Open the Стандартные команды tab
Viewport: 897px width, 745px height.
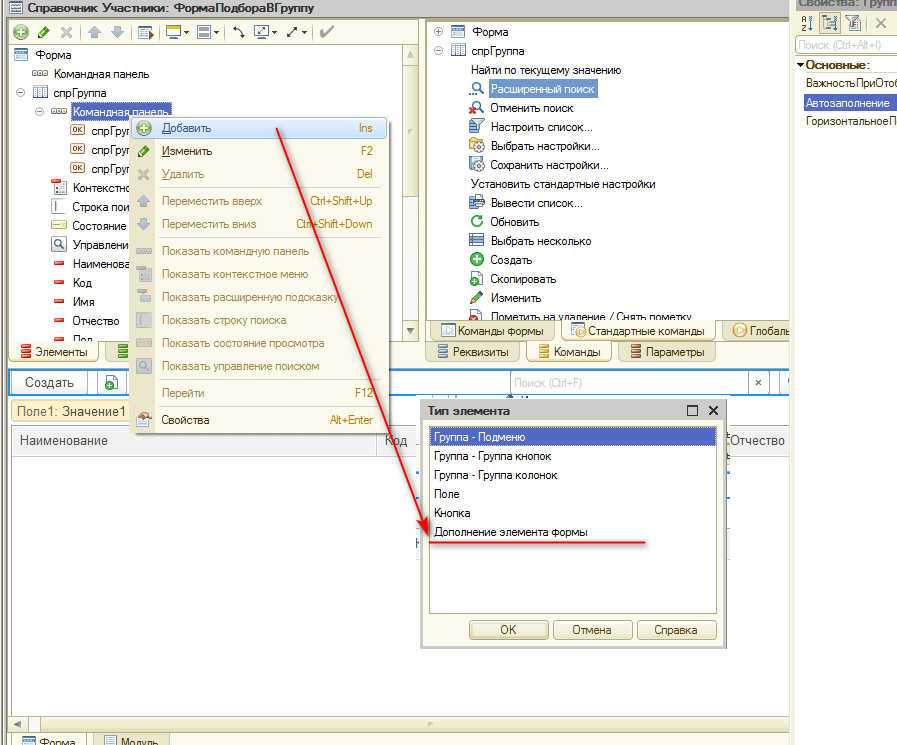point(635,331)
